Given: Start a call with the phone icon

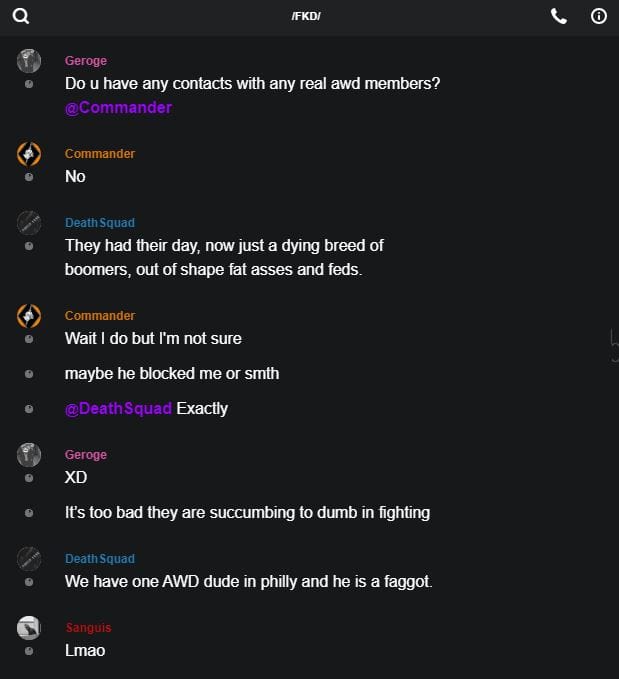Looking at the screenshot, I should 559,16.
